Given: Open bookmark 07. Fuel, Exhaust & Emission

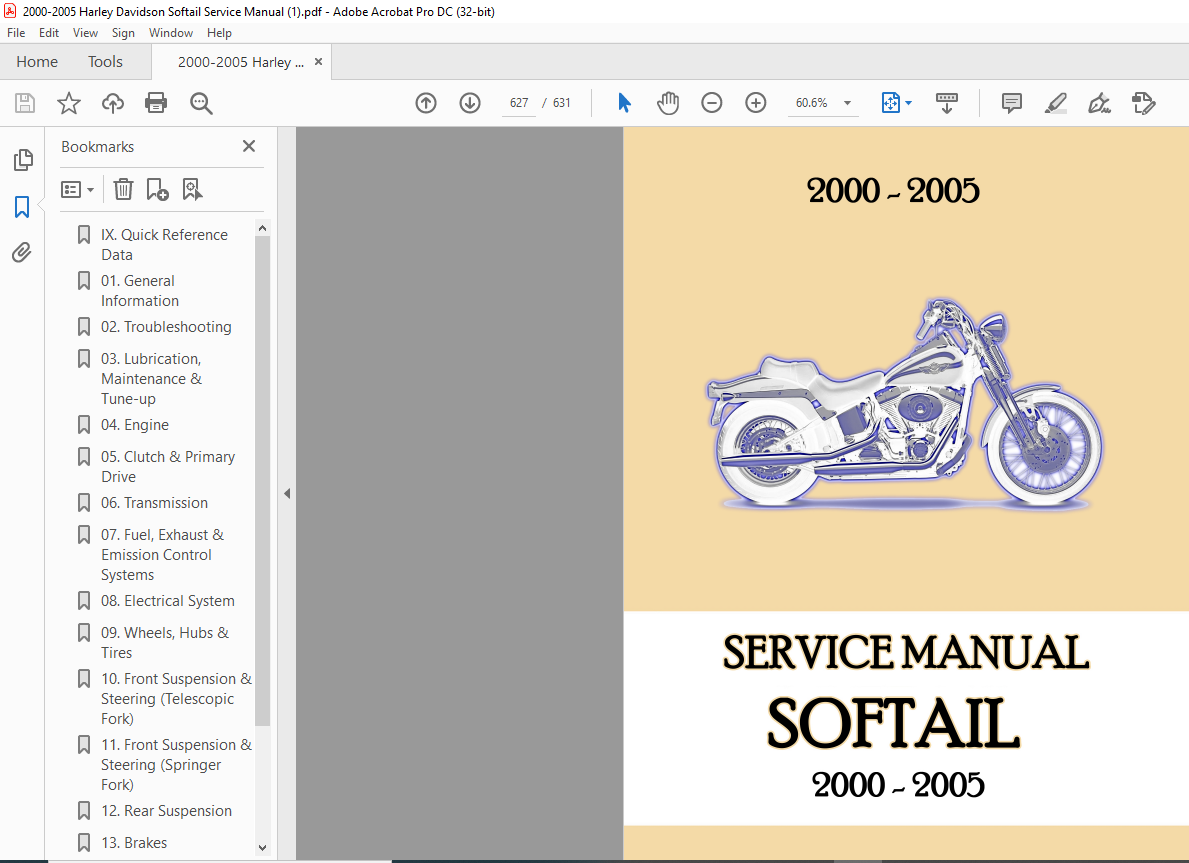Looking at the screenshot, I should [x=162, y=554].
